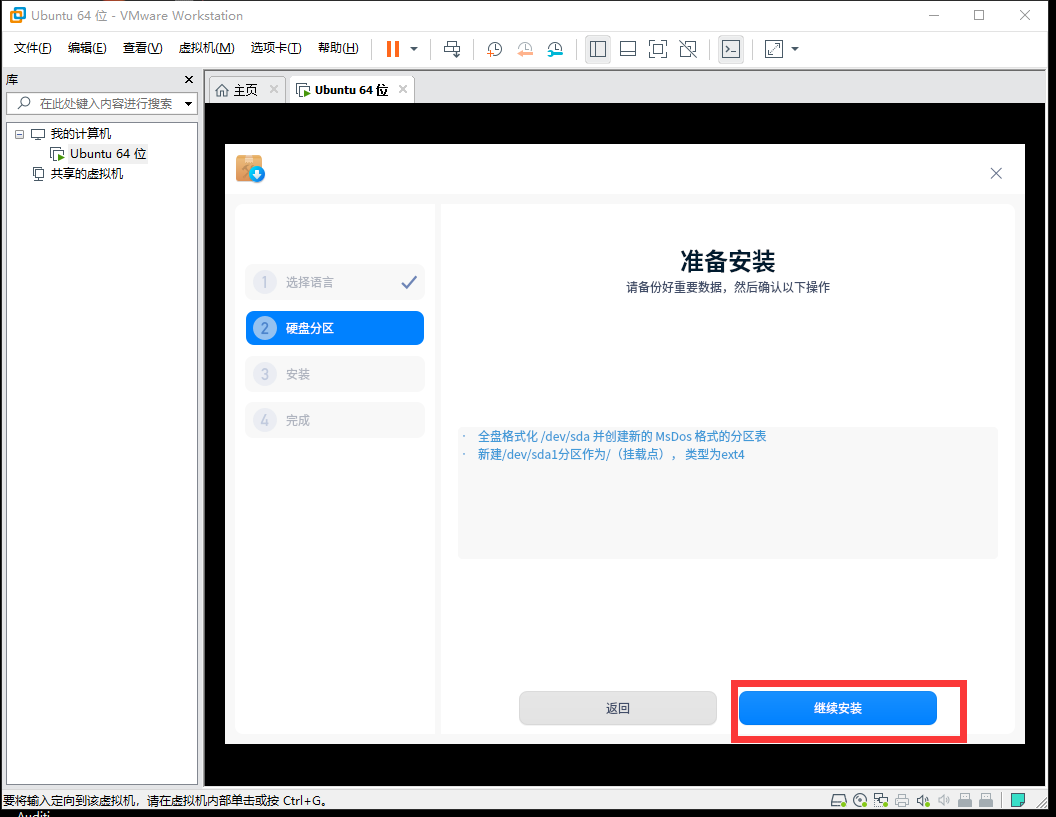
Task: Take a snapshot of this virtual machine
Action: click(x=494, y=48)
